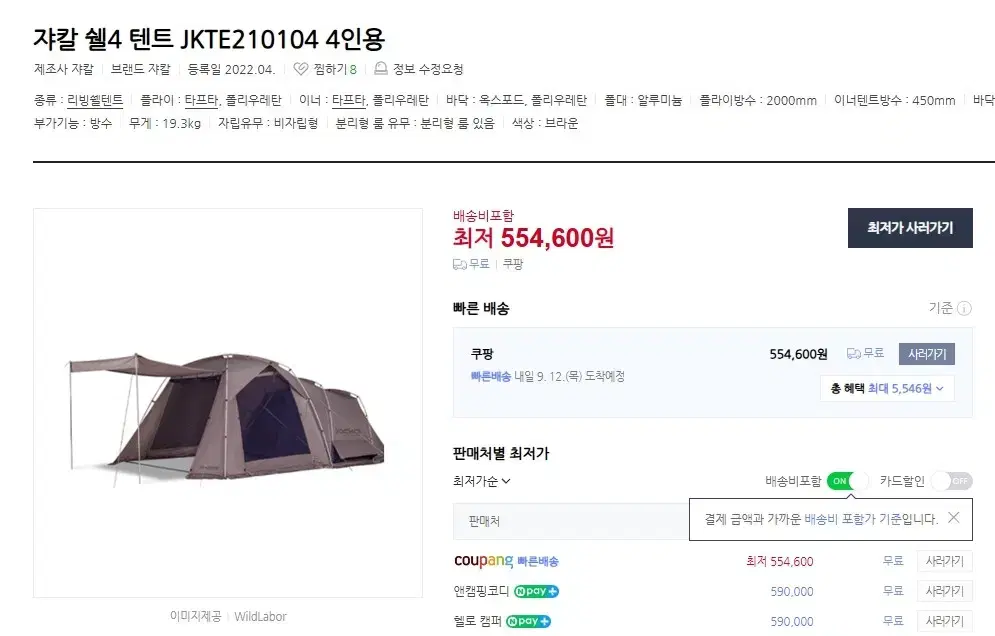Click the 기준 info circle icon
The image size is (995, 636).
[964, 308]
